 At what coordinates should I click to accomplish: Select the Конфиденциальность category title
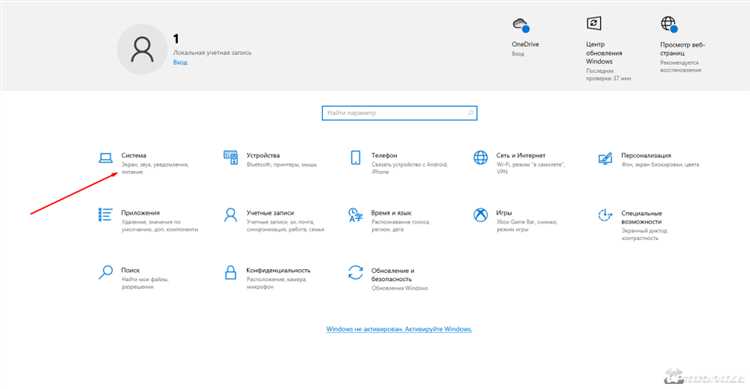(278, 270)
